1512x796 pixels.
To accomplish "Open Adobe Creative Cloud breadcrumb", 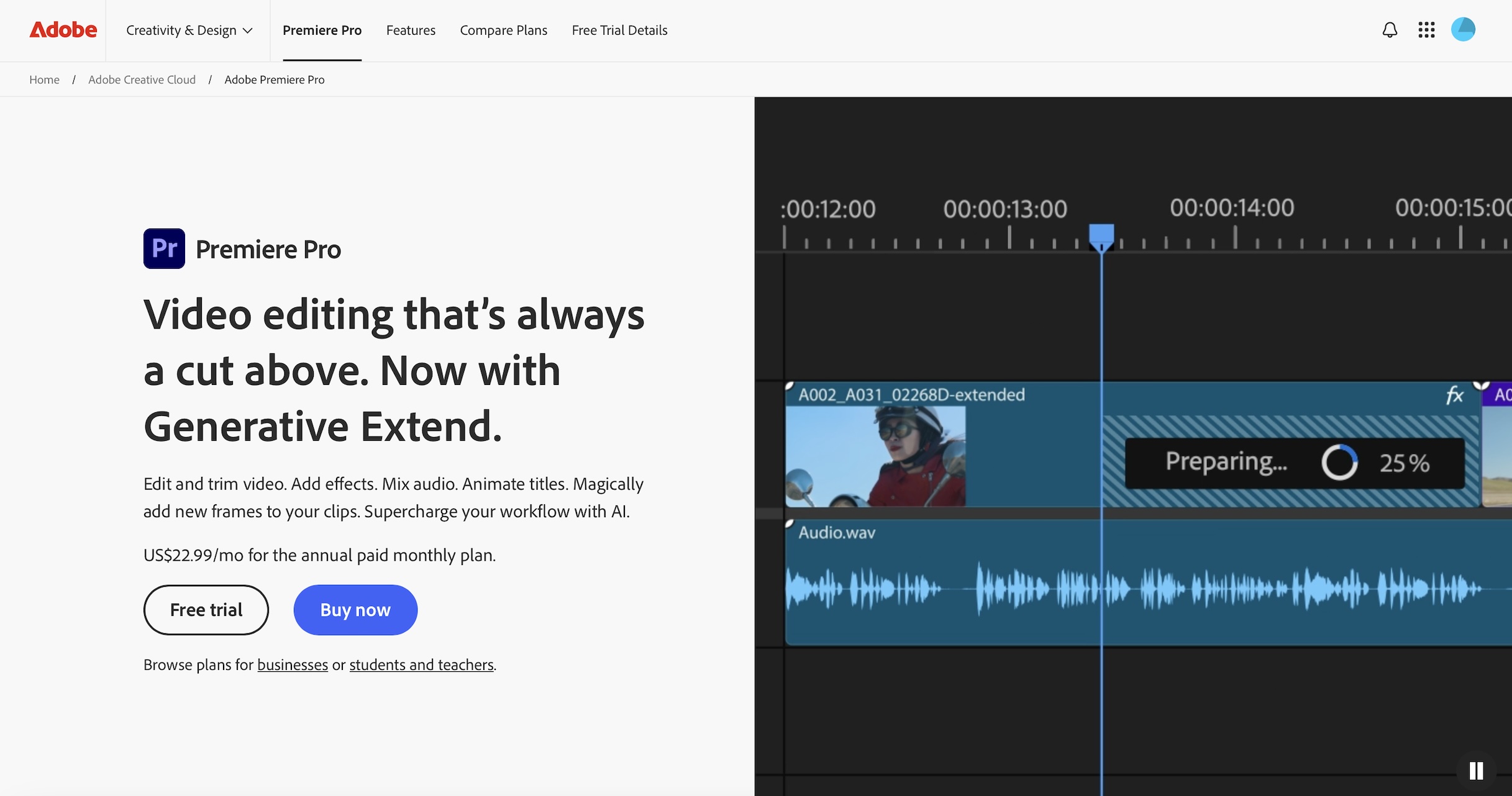I will pos(142,79).
